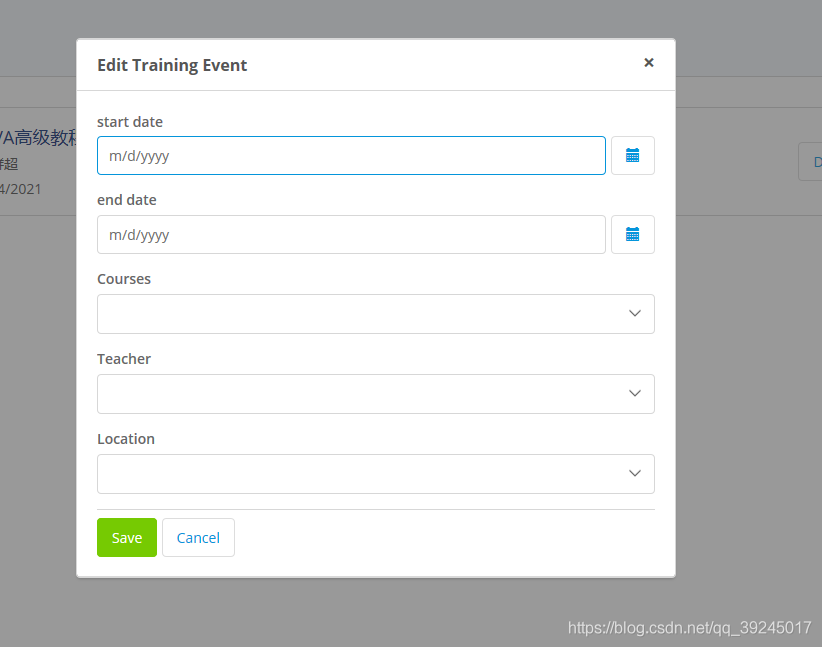The height and width of the screenshot is (647, 822).
Task: Click the 4/2021 date text in background
Action: coord(21,188)
